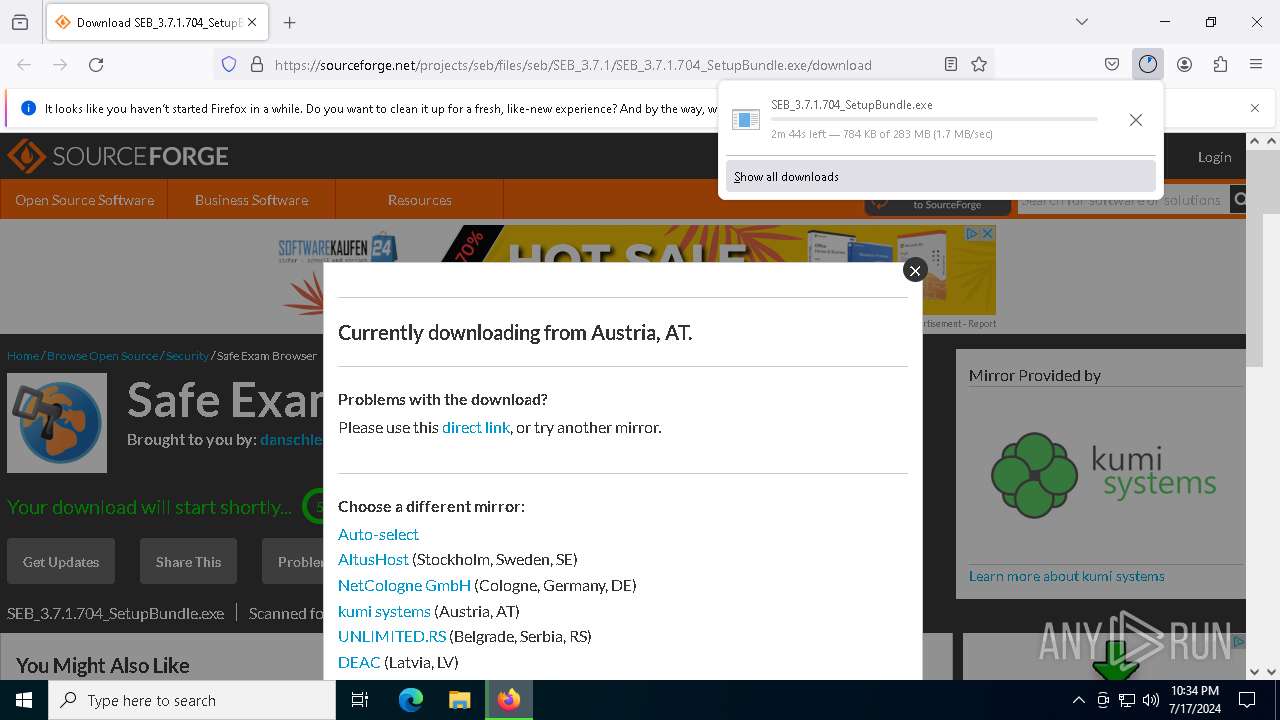Close the HOT SALE banner ad
Viewport: 1280px width, 720px height.
(987, 233)
